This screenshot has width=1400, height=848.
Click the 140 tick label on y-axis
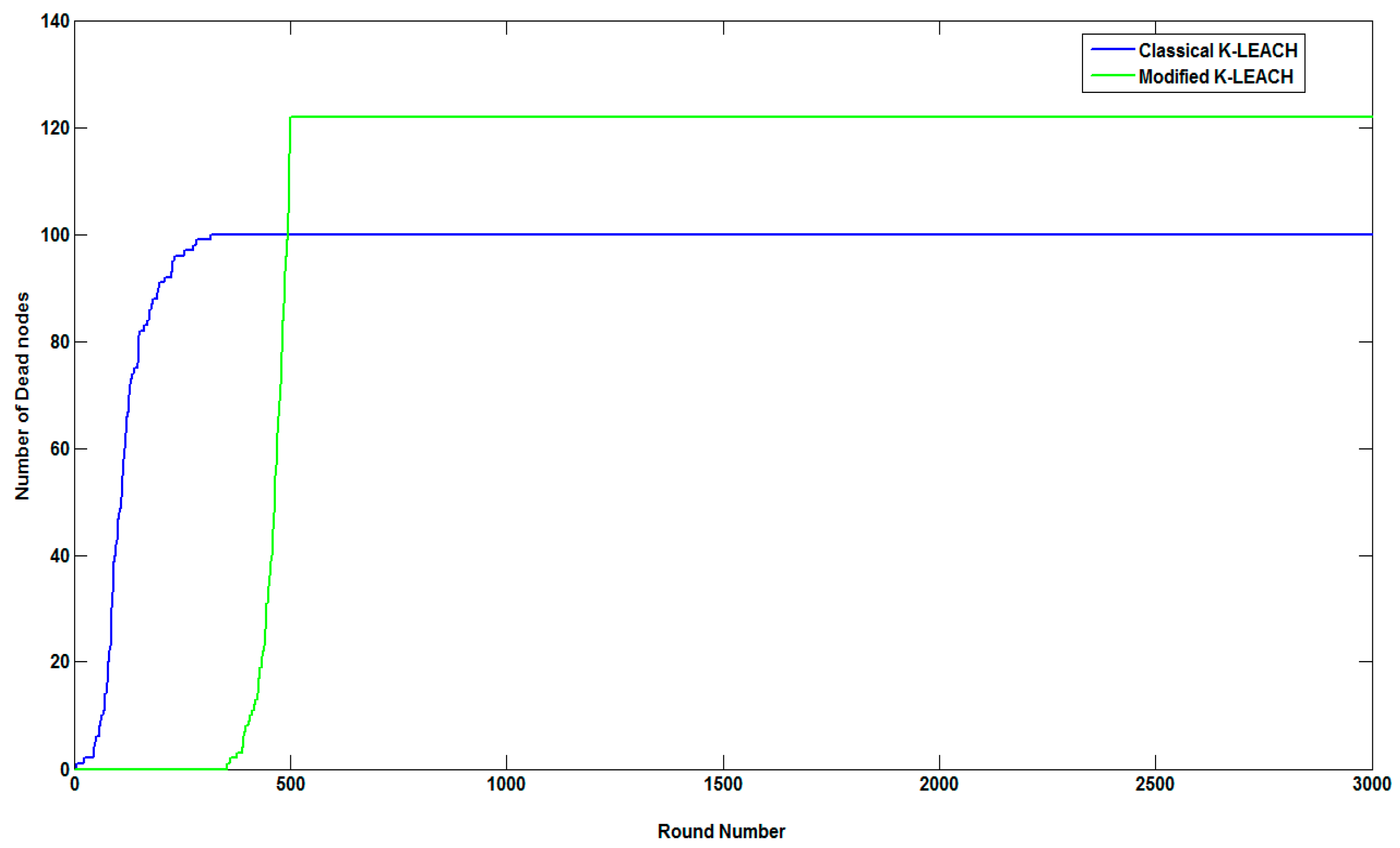55,22
